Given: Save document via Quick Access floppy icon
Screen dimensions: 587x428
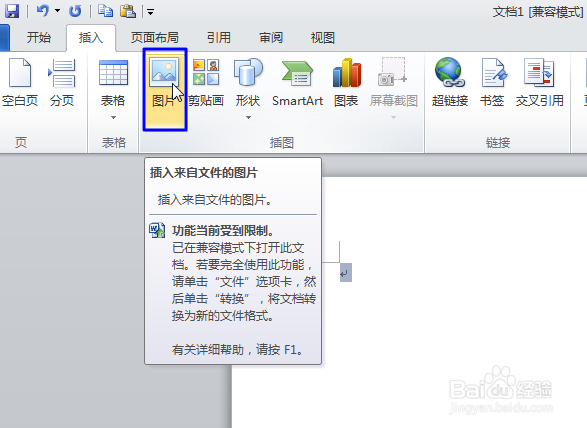Looking at the screenshot, I should pyautogui.click(x=12, y=11).
